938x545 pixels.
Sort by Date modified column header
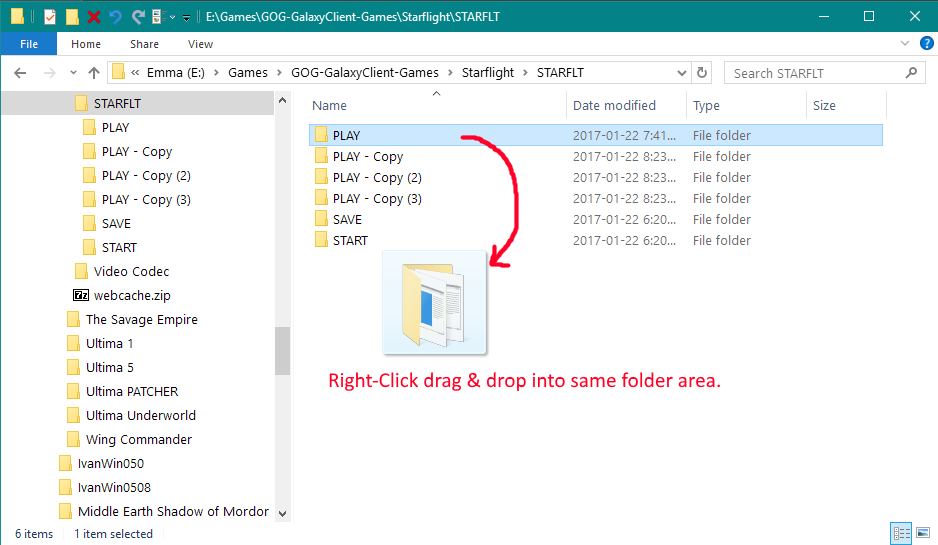point(614,106)
